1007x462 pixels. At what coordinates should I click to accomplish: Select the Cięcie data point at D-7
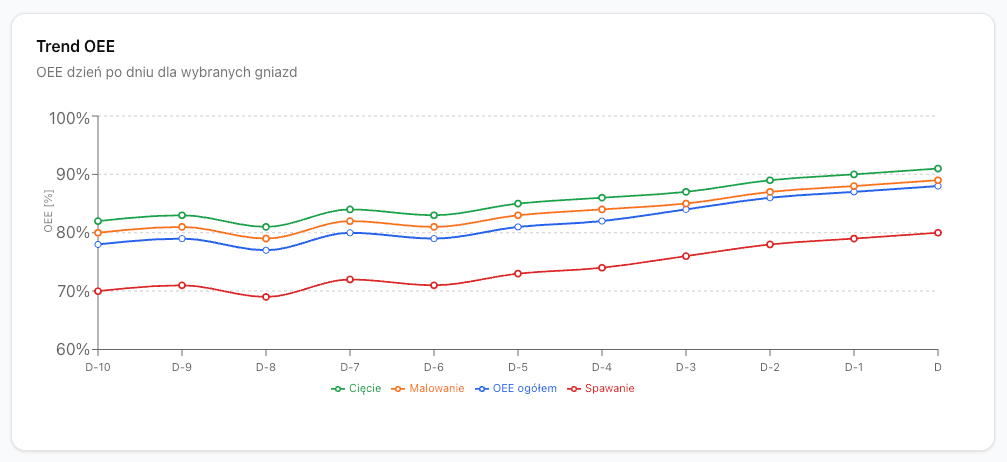point(350,209)
